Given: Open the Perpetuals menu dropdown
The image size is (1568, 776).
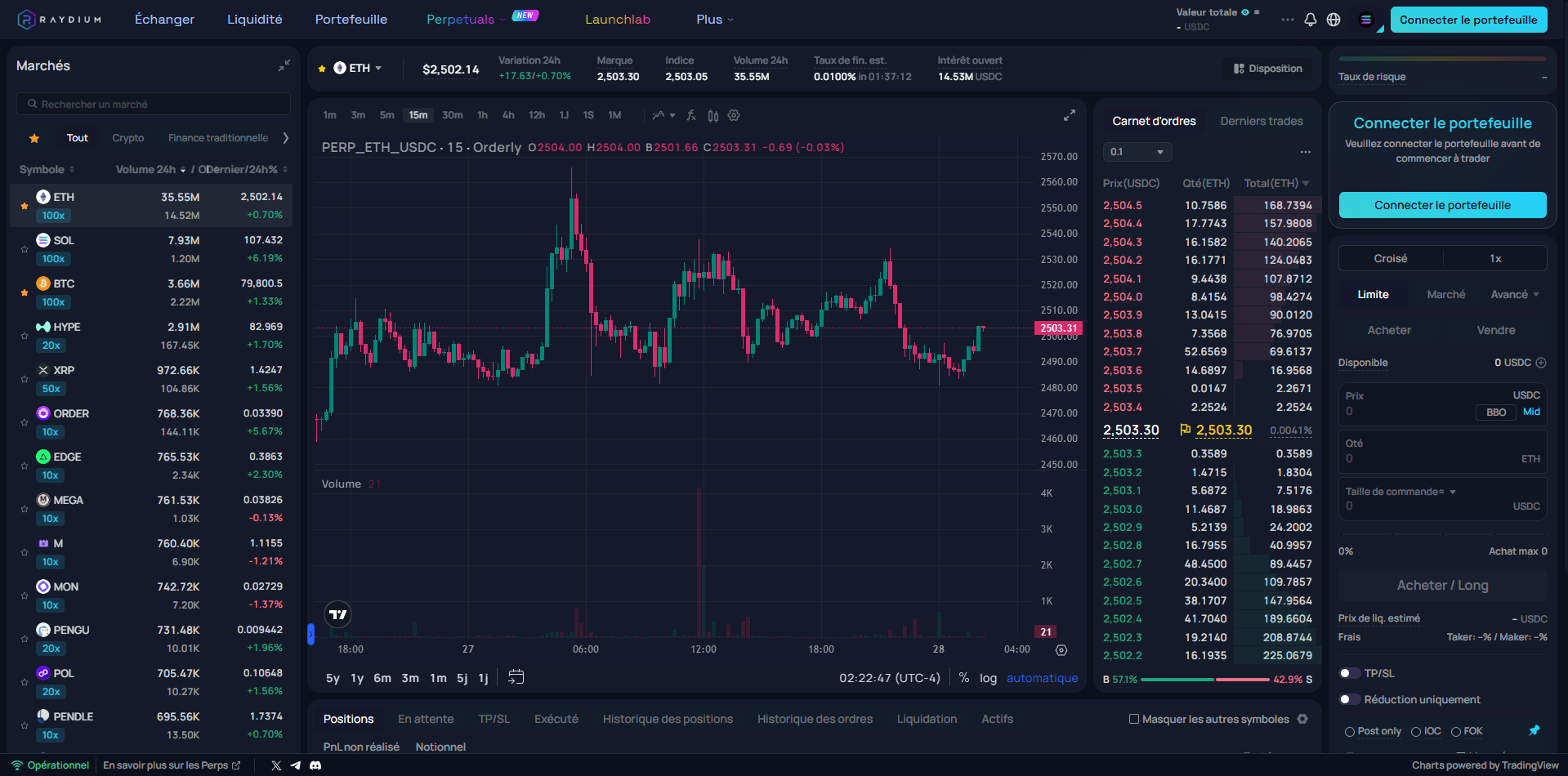Looking at the screenshot, I should (465, 20).
